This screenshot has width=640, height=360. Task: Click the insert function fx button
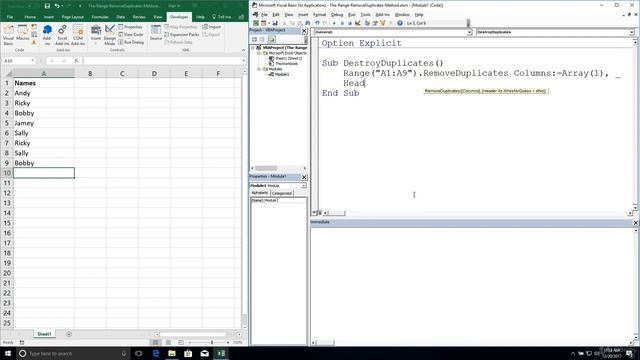click(x=76, y=61)
